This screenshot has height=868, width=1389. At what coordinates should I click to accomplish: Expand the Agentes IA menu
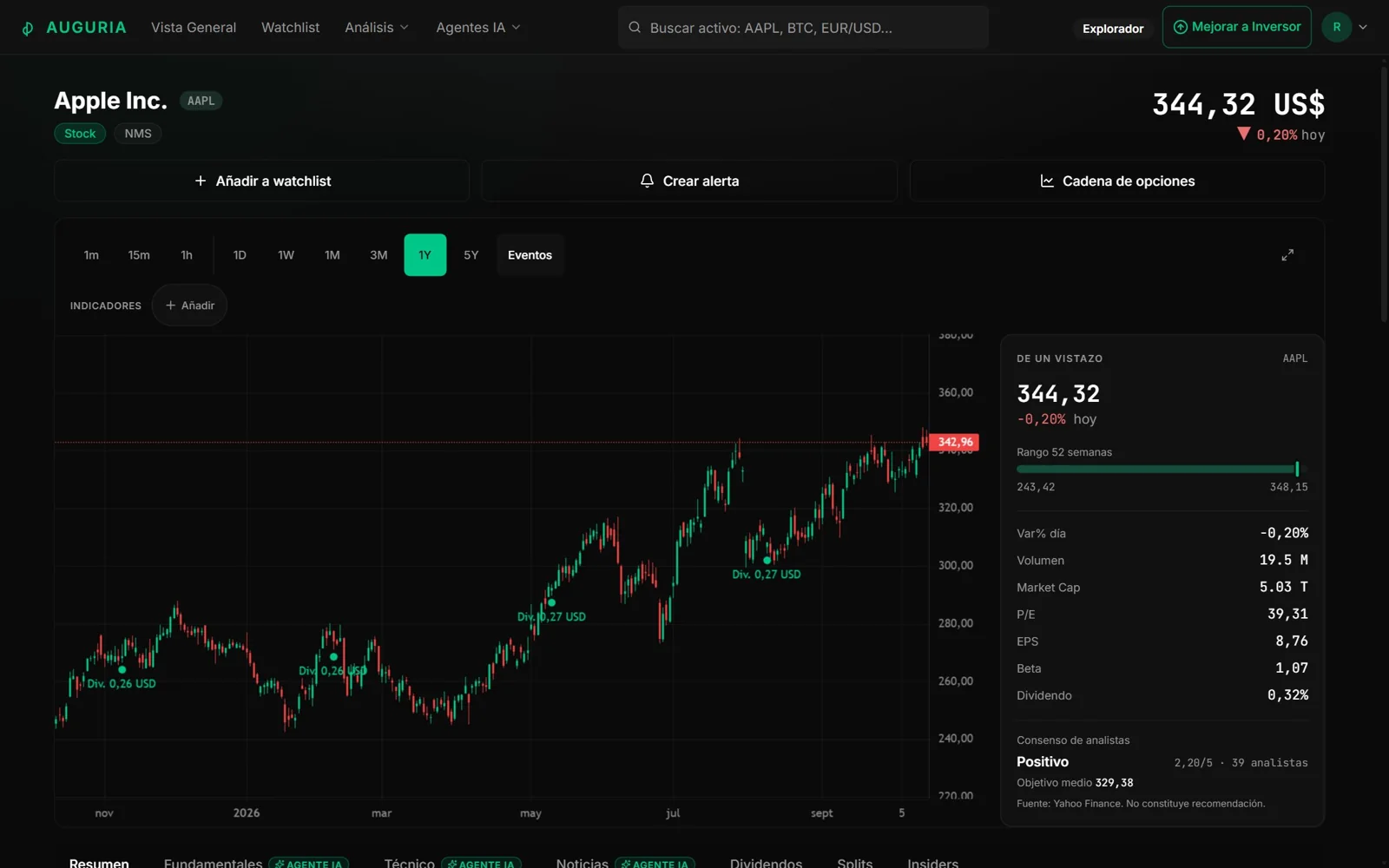478,28
